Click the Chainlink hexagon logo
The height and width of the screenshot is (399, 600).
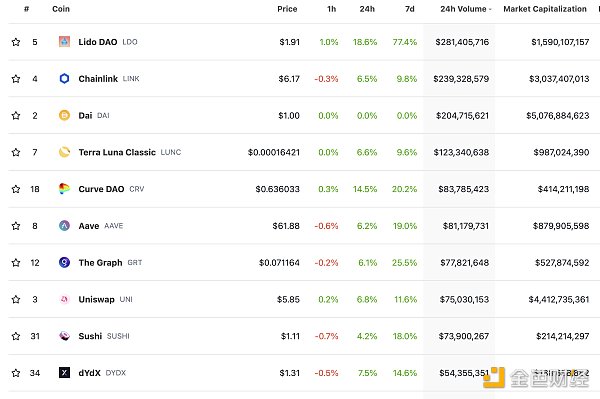pos(64,78)
